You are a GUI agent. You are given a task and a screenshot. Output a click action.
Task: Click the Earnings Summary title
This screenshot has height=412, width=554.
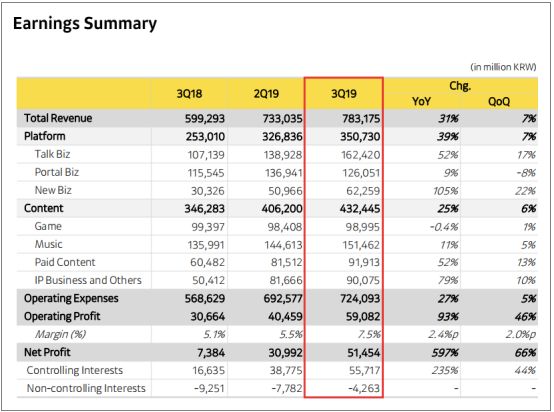tap(85, 24)
